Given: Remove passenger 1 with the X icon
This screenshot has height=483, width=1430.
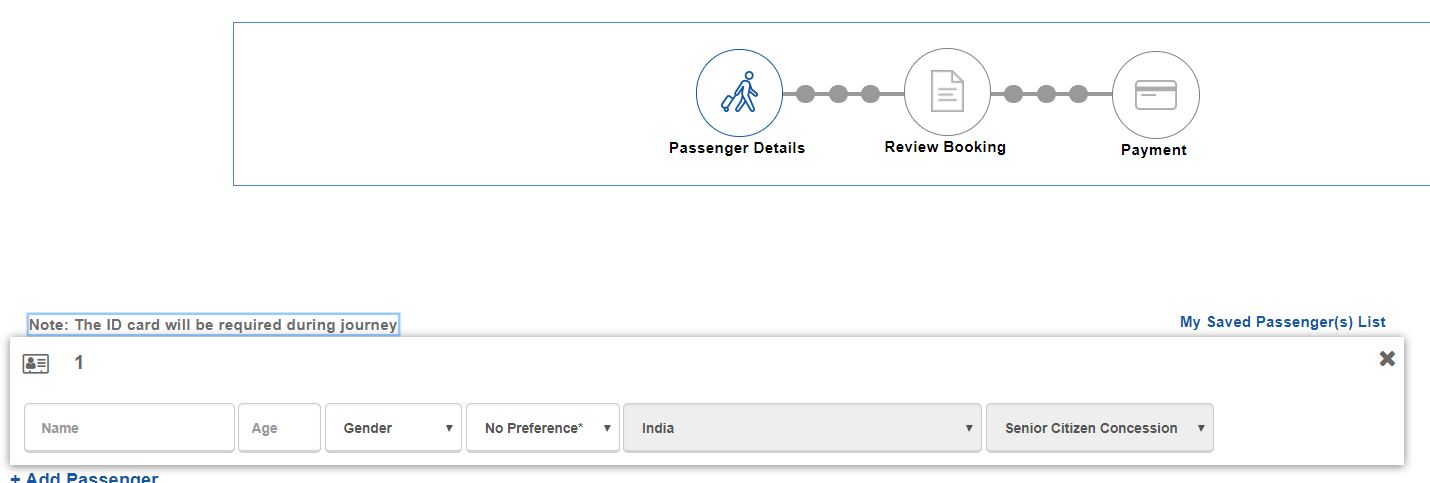Looking at the screenshot, I should tap(1387, 359).
